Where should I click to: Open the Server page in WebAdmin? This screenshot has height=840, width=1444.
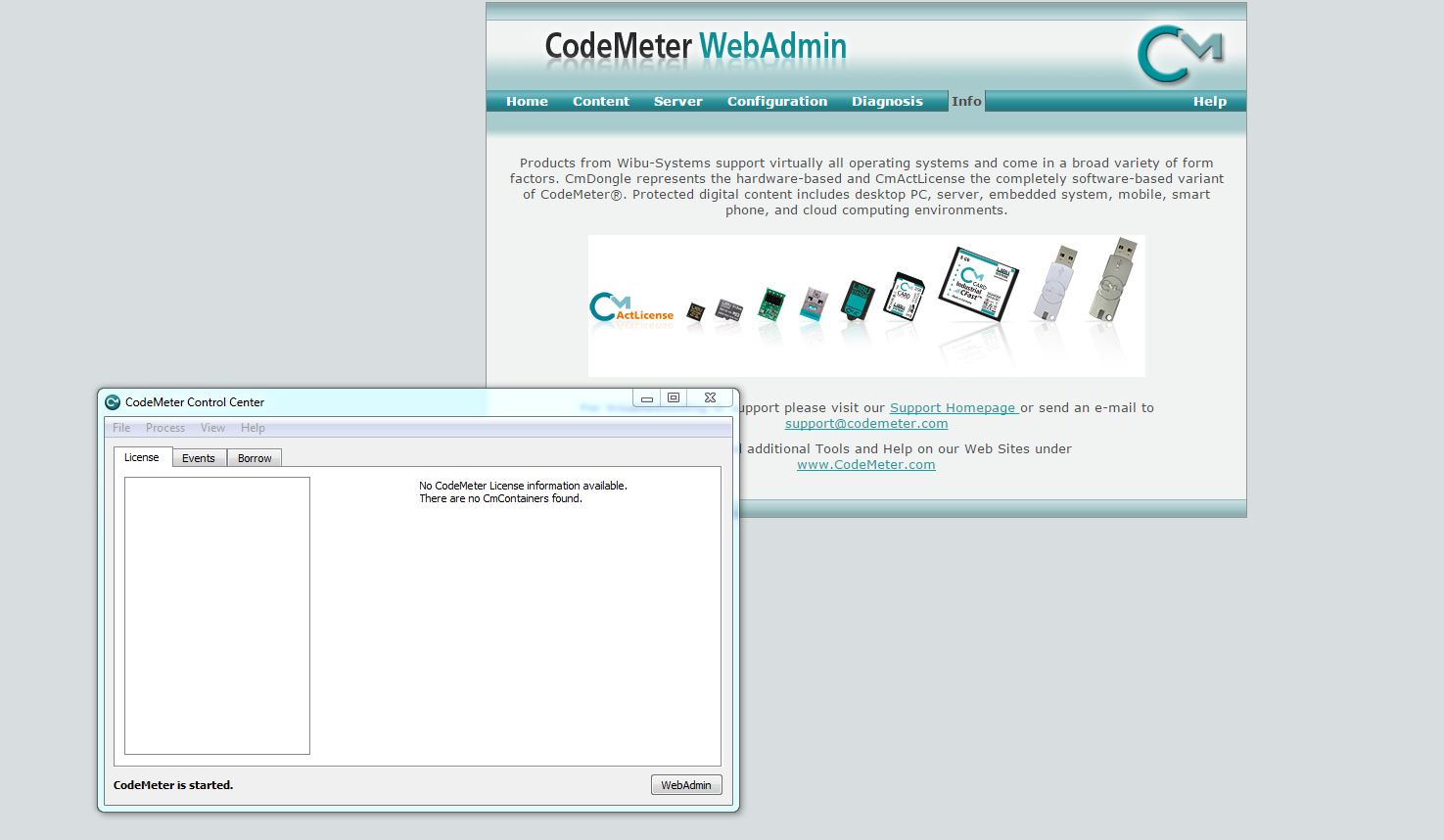click(x=678, y=102)
